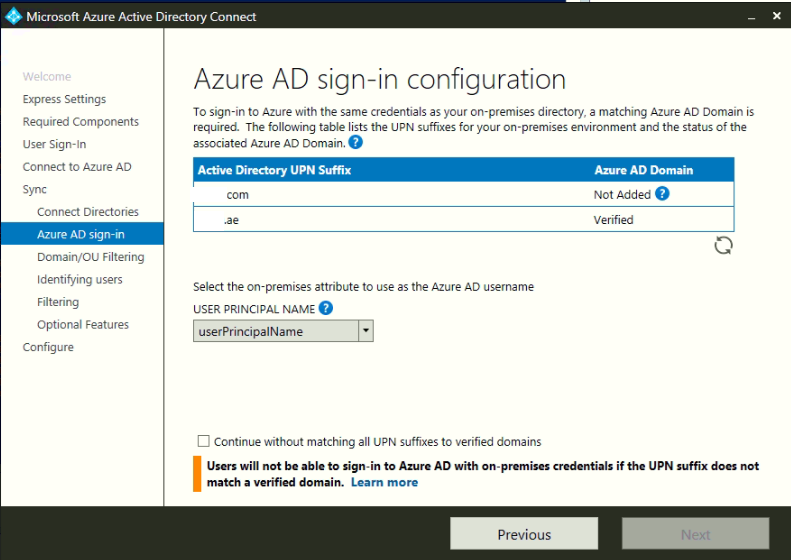
Task: Click the help icon next to Not Added
Action: tap(662, 194)
